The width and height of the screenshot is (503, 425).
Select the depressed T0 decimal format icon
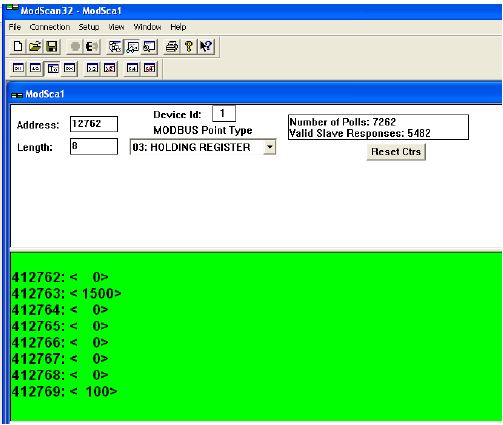(53, 68)
